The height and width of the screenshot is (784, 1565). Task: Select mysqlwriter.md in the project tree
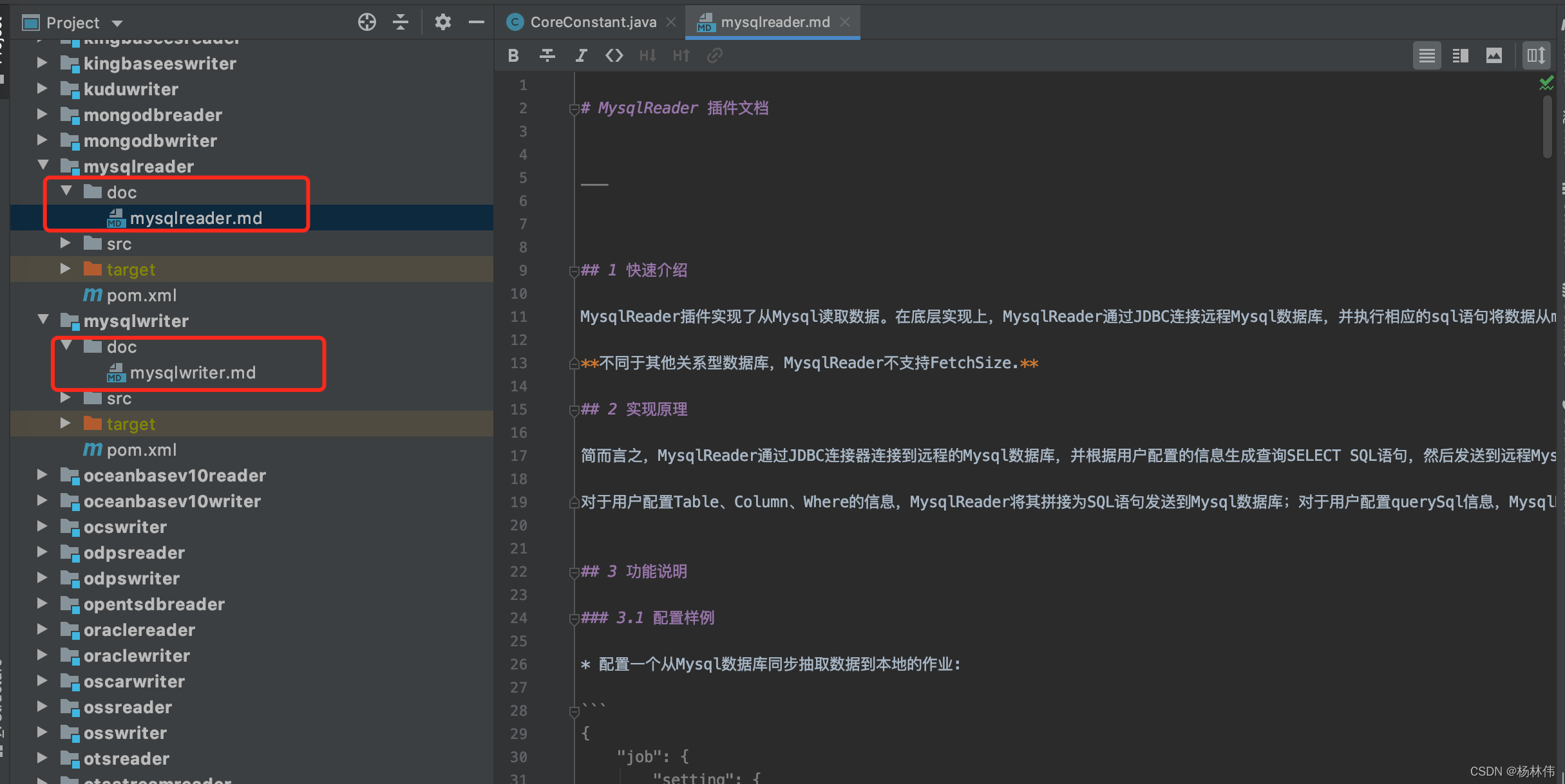click(x=192, y=372)
